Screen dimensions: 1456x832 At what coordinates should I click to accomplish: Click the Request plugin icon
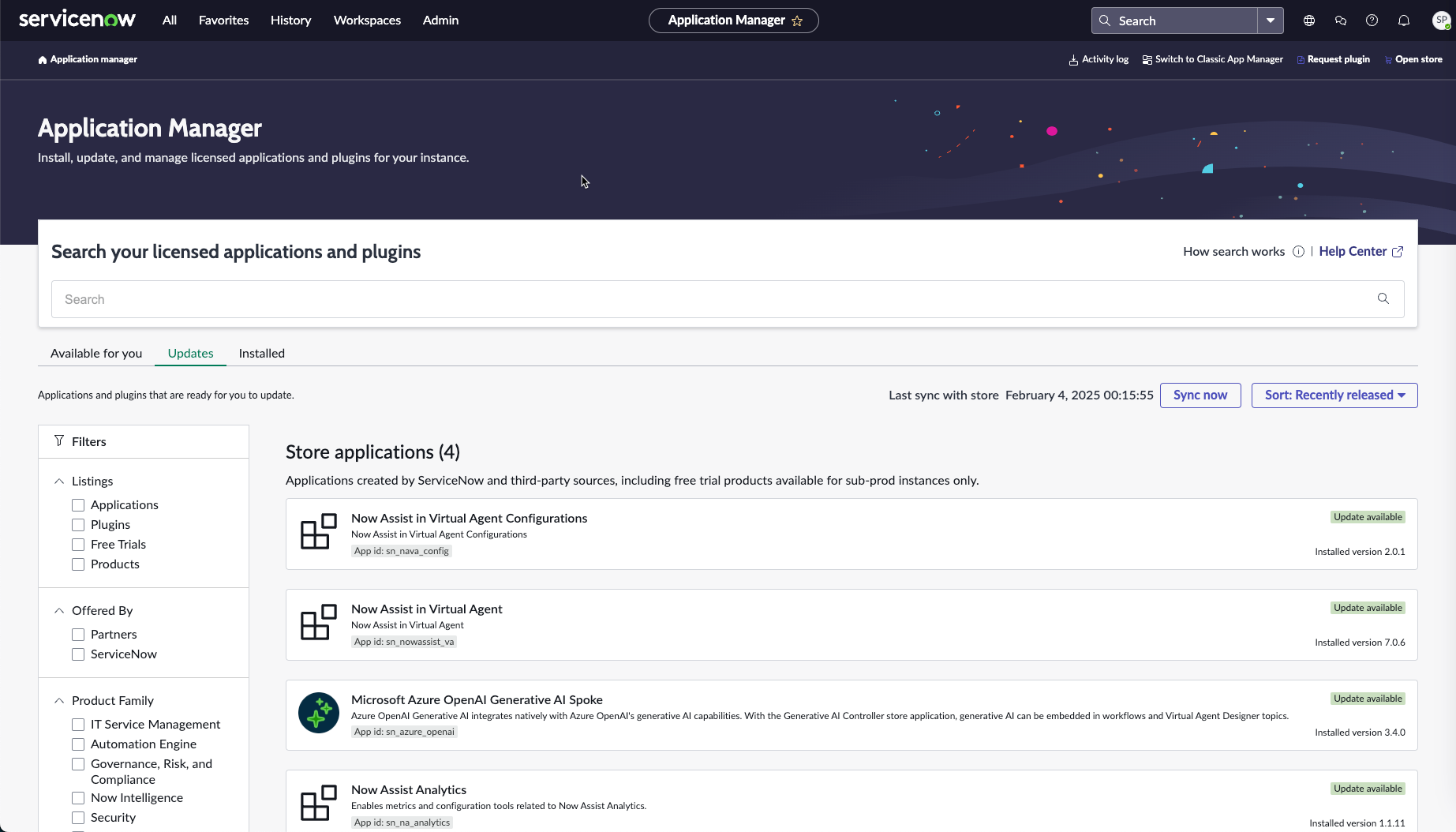(1301, 60)
